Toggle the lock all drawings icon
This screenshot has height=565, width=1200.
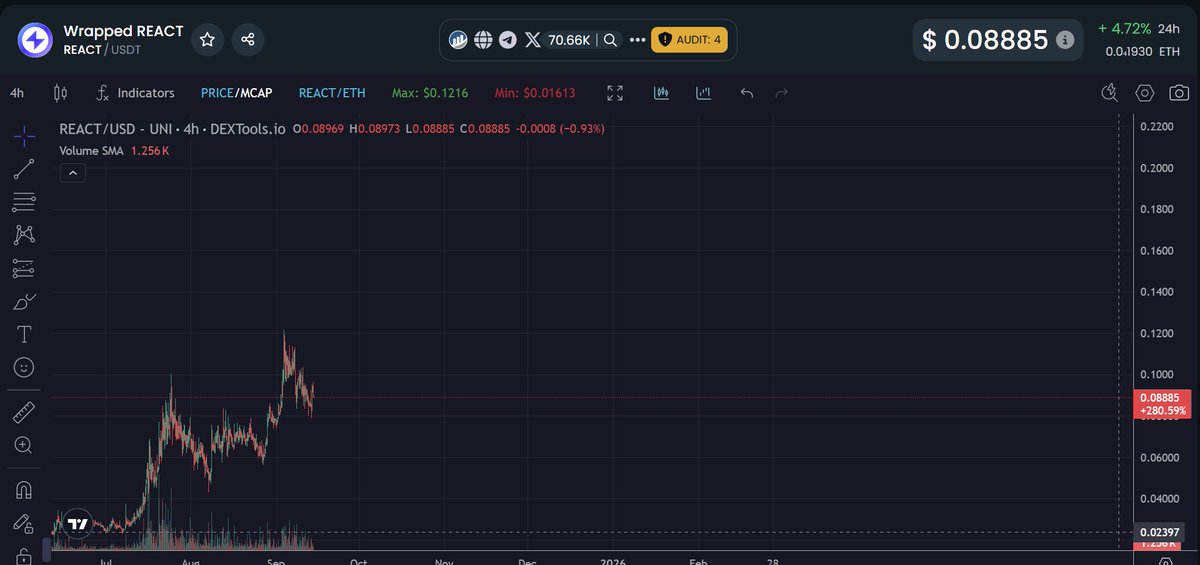coord(24,556)
